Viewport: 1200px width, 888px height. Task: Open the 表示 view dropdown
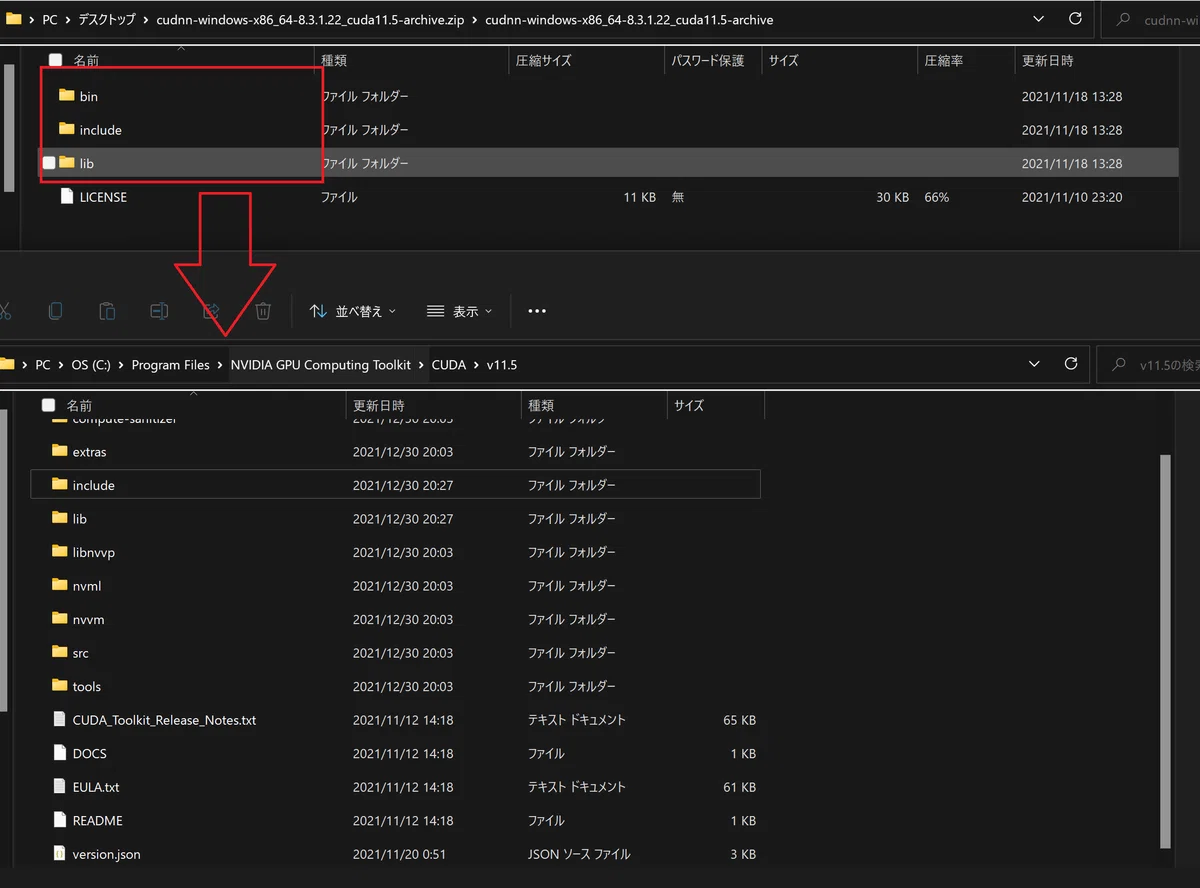coord(459,311)
